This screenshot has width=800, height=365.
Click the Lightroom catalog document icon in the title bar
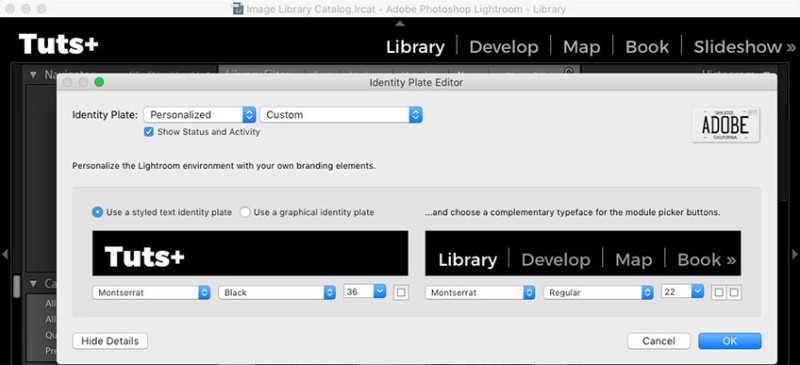click(238, 9)
